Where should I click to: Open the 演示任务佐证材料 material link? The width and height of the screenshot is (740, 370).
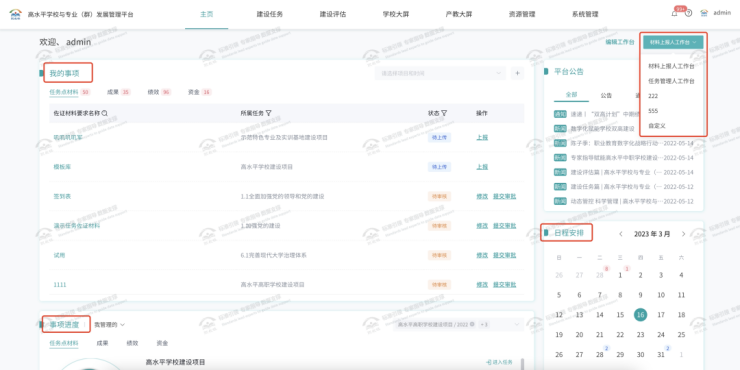point(76,226)
